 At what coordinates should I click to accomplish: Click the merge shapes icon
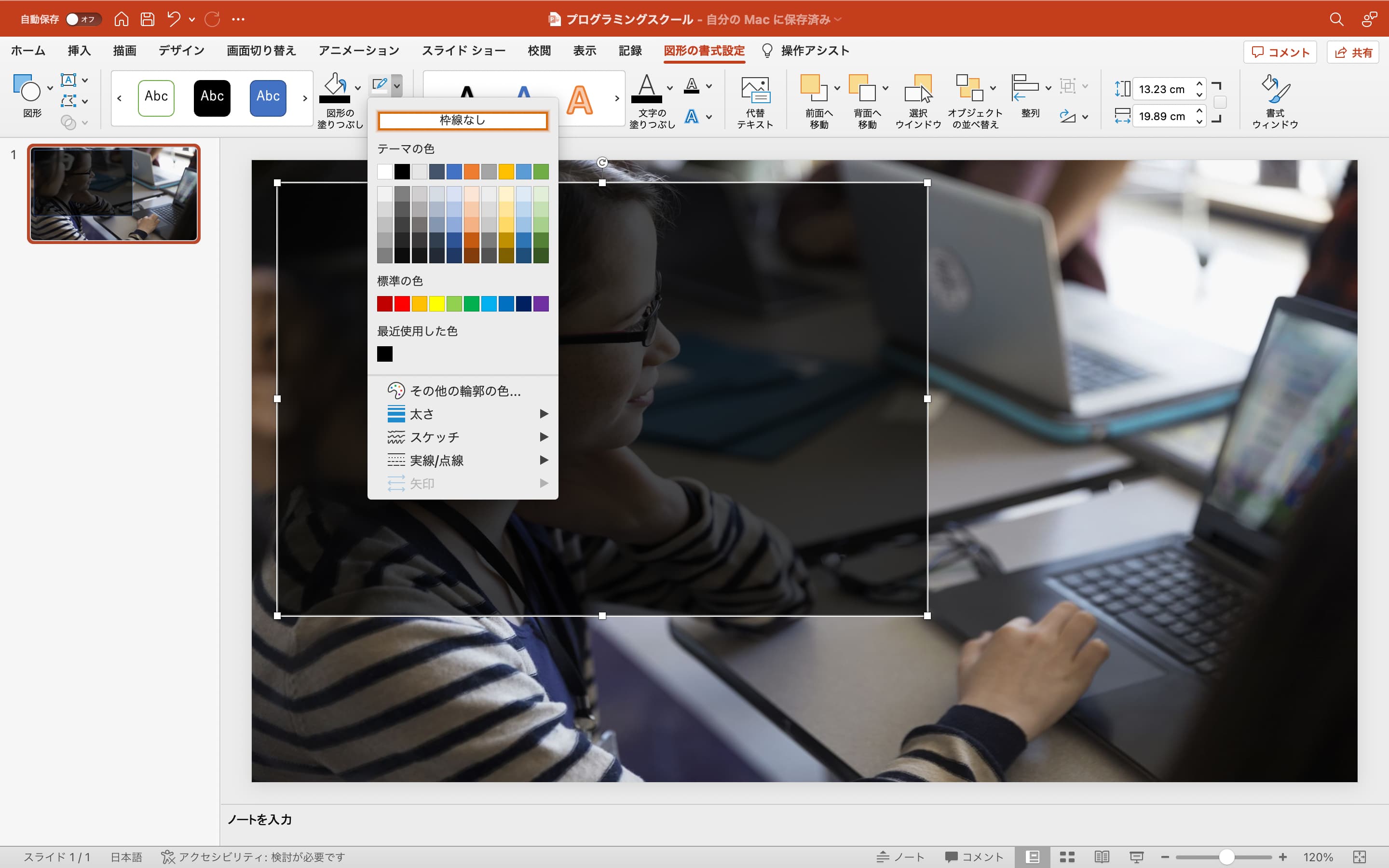tap(68, 122)
